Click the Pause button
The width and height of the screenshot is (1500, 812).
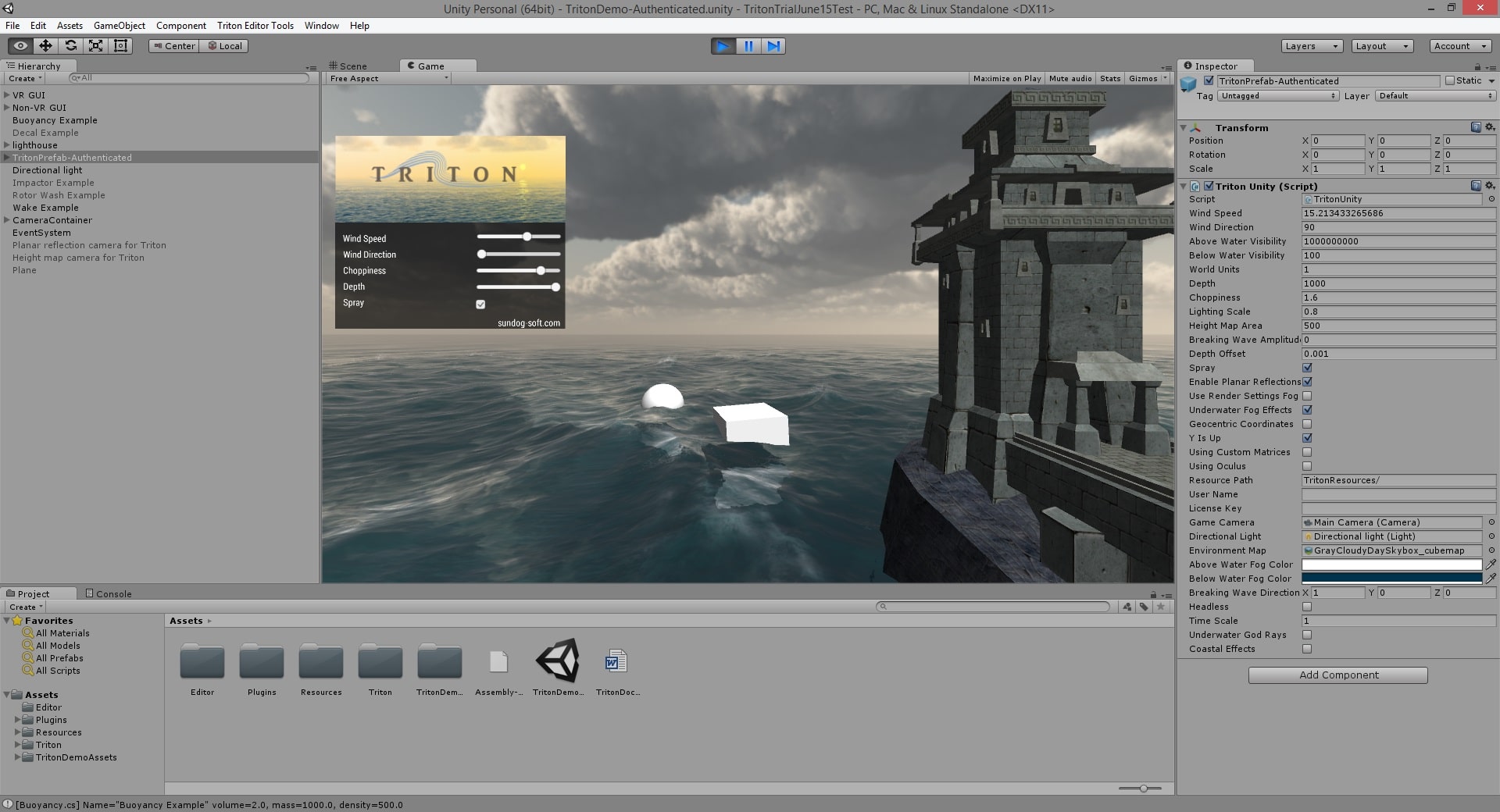748,46
